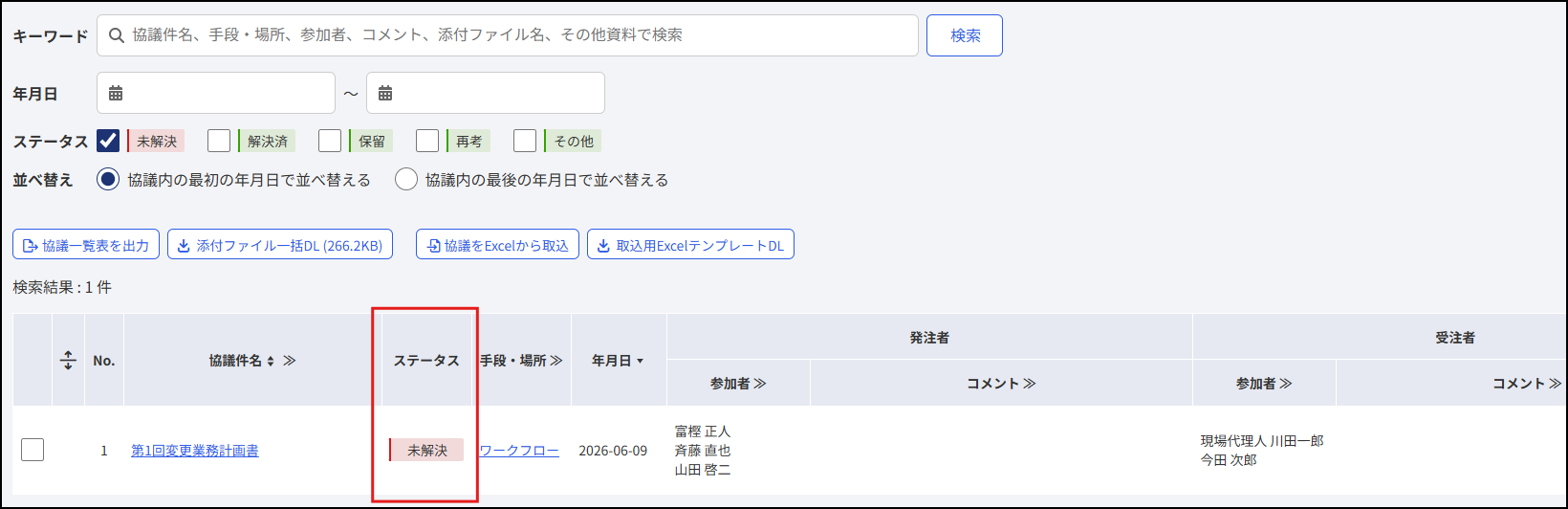1568x509 pixels.
Task: Click the end date input box
Action: (486, 93)
